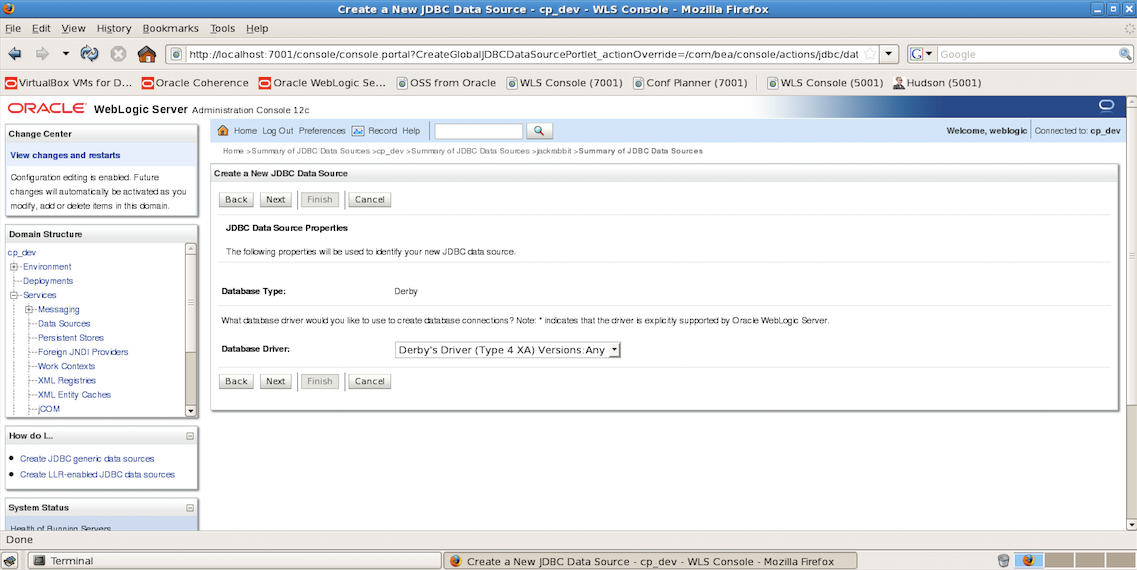Click the console search magnifier button
The image size is (1137, 570).
coord(539,131)
